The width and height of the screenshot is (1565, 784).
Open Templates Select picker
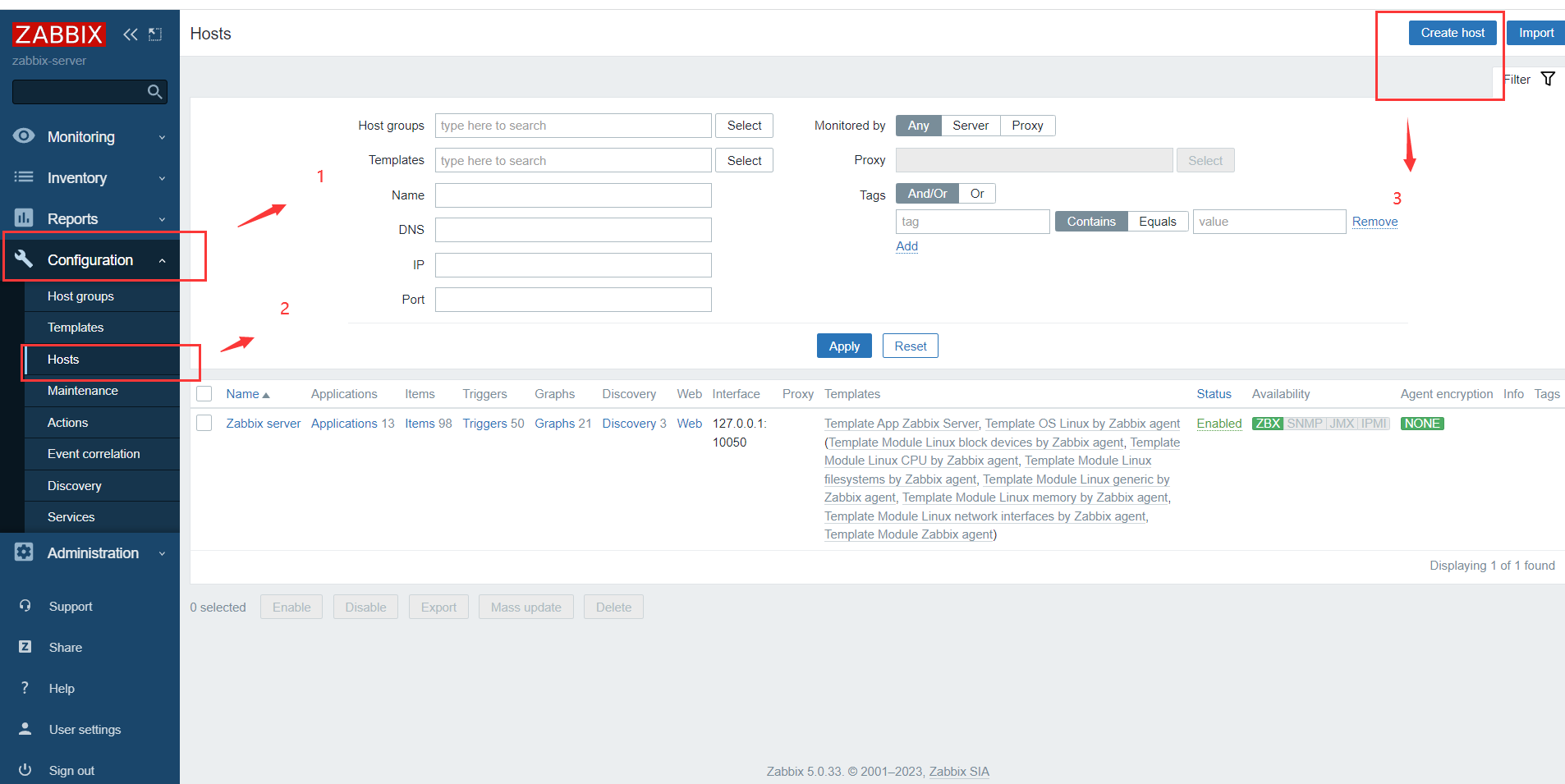pos(744,161)
